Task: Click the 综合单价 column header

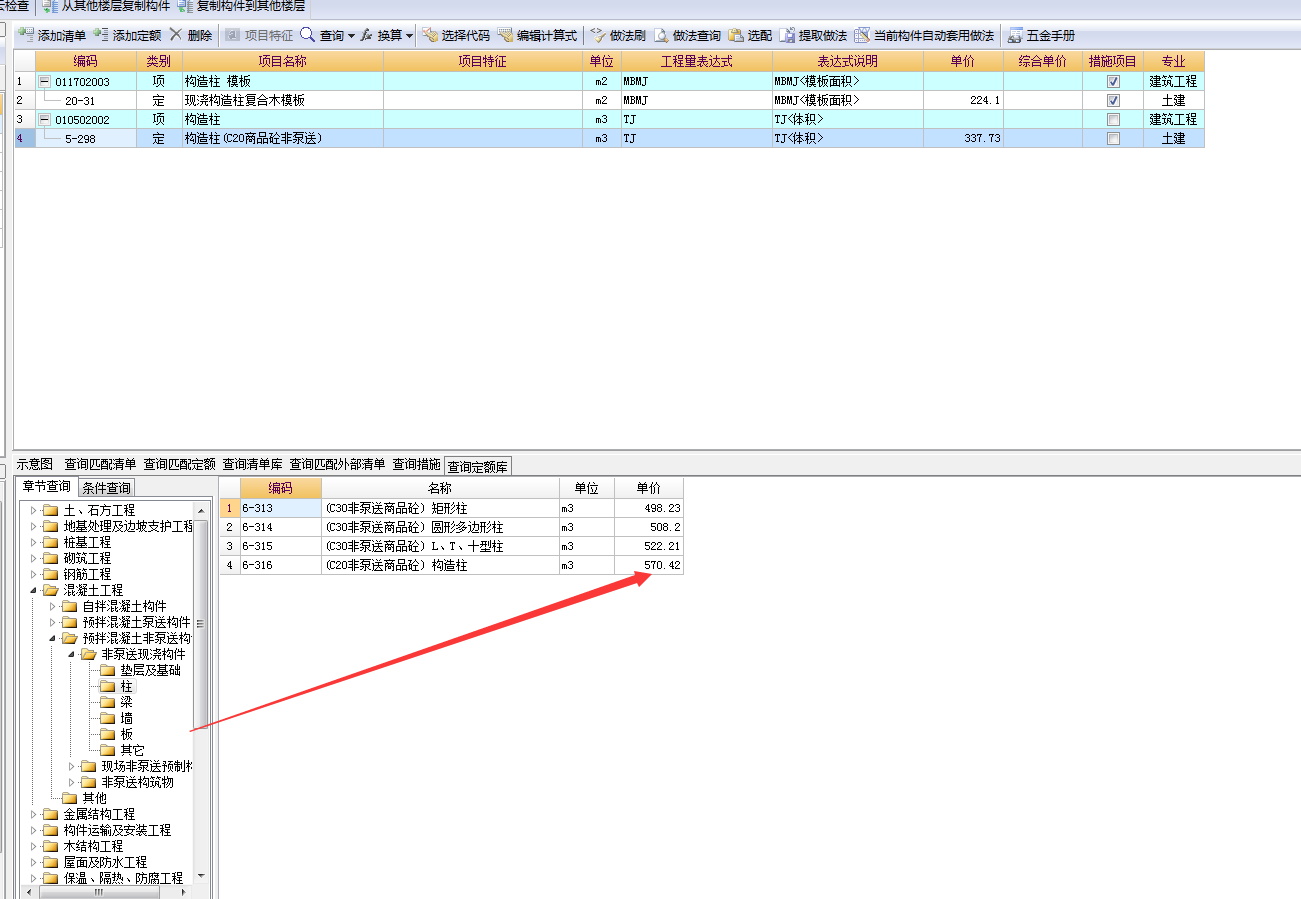Action: click(1042, 61)
